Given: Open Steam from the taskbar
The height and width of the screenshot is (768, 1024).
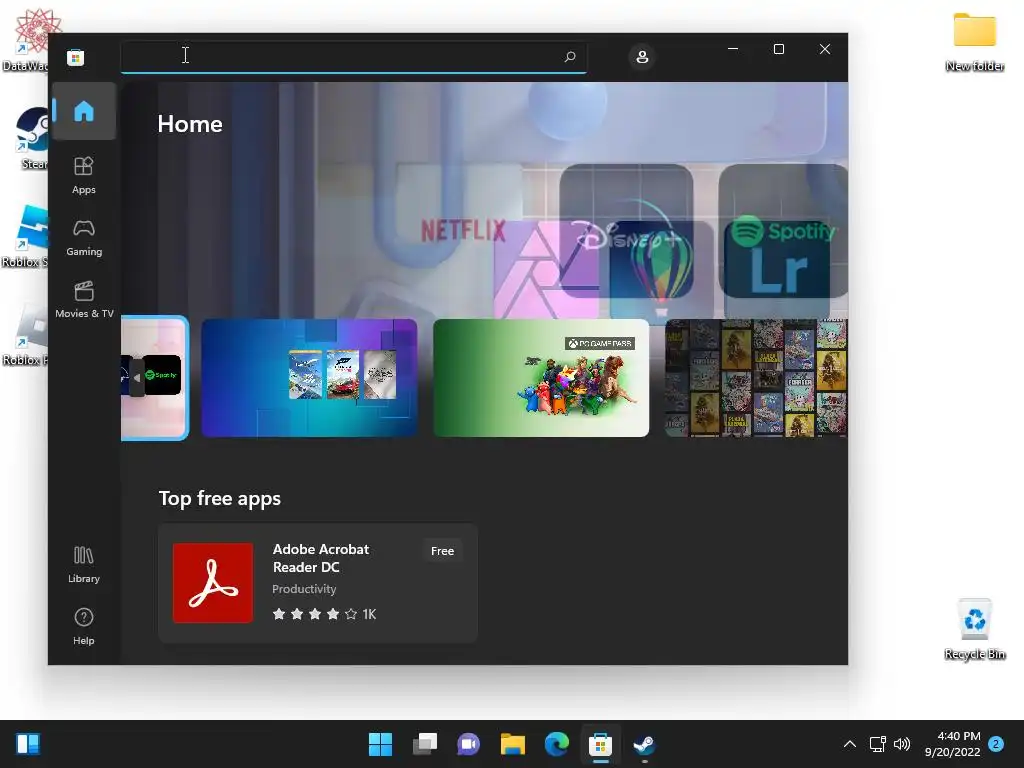Looking at the screenshot, I should click(x=644, y=744).
